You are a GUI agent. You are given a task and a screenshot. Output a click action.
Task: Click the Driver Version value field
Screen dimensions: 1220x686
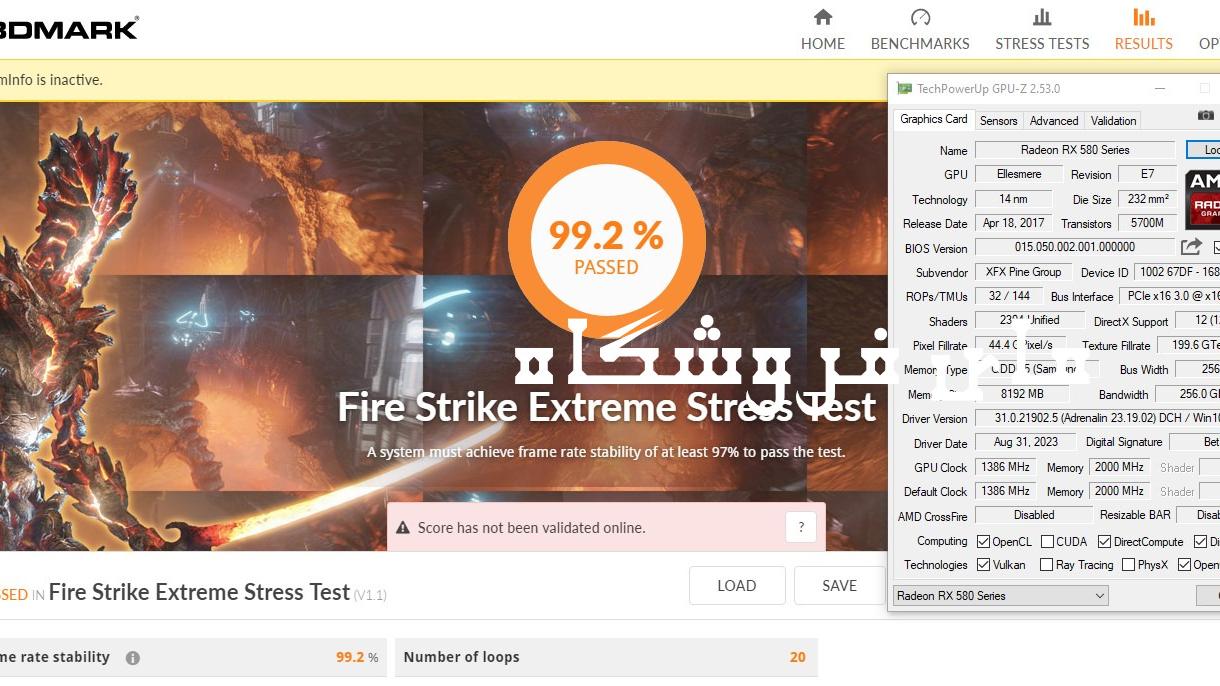1097,418
